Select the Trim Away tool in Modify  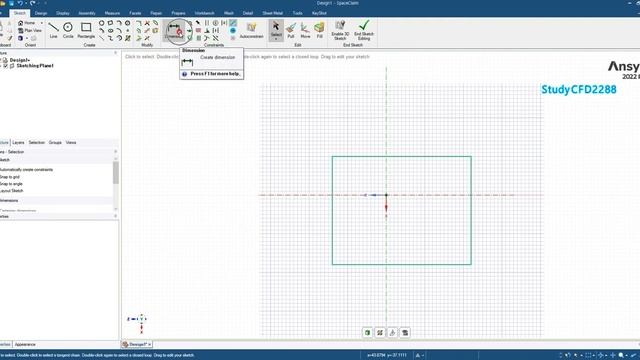[x=147, y=23]
